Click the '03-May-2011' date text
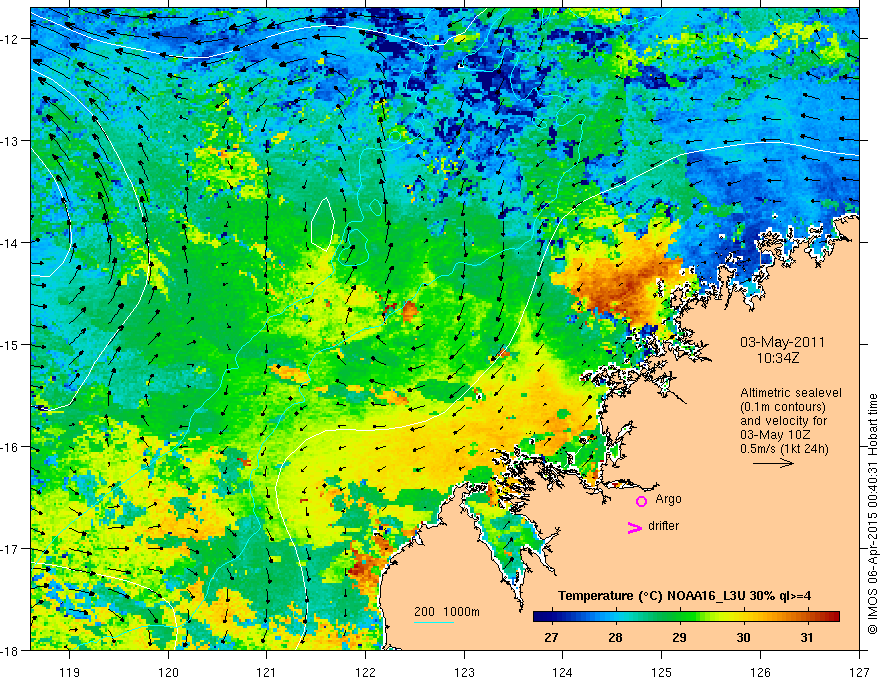Screen dimensions: 880x680 point(782,342)
